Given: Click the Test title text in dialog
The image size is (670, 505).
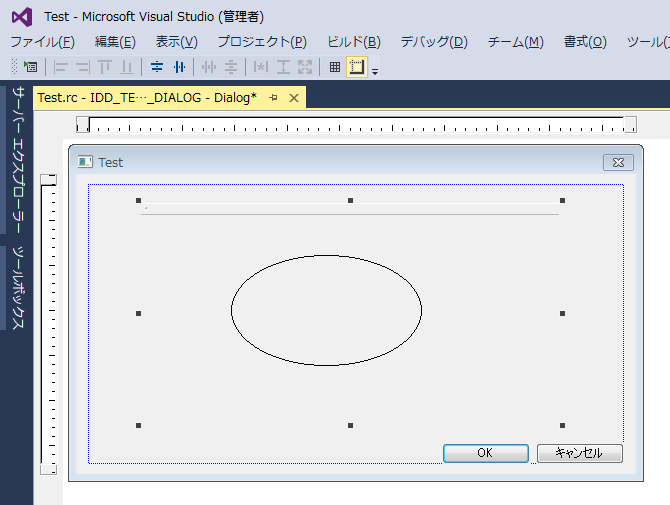Looking at the screenshot, I should [x=111, y=163].
